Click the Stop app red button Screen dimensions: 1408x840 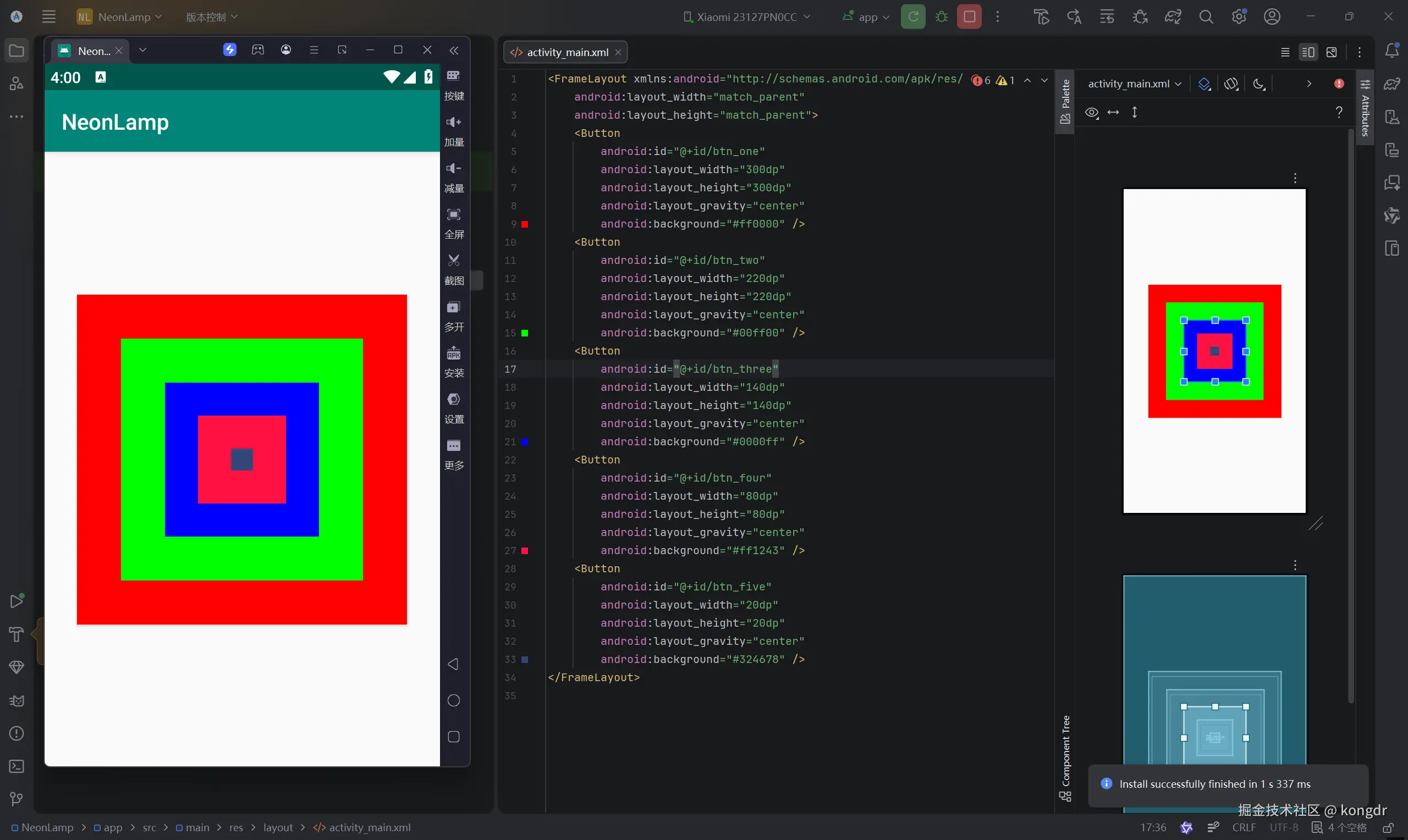pos(969,16)
